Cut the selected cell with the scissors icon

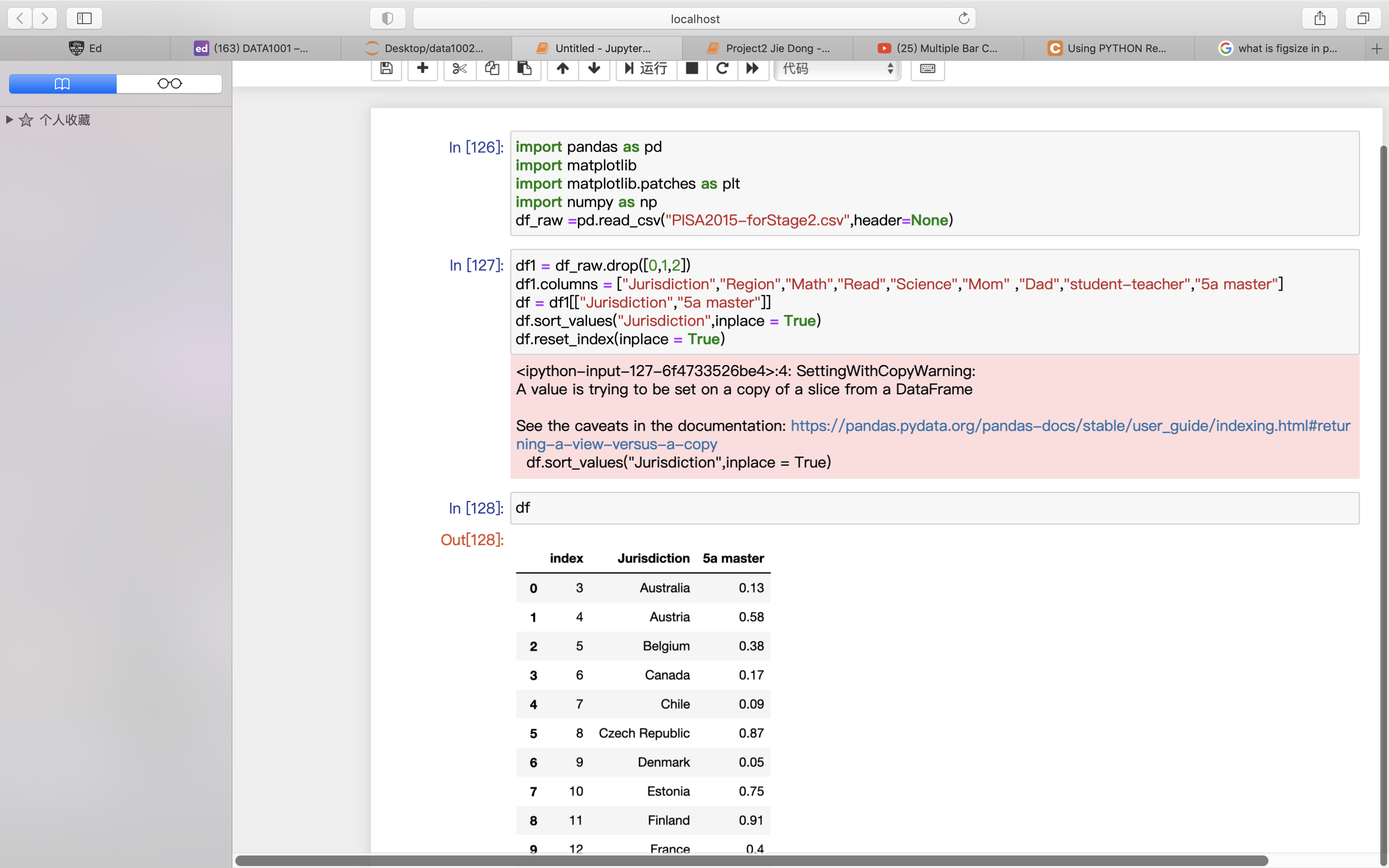459,69
